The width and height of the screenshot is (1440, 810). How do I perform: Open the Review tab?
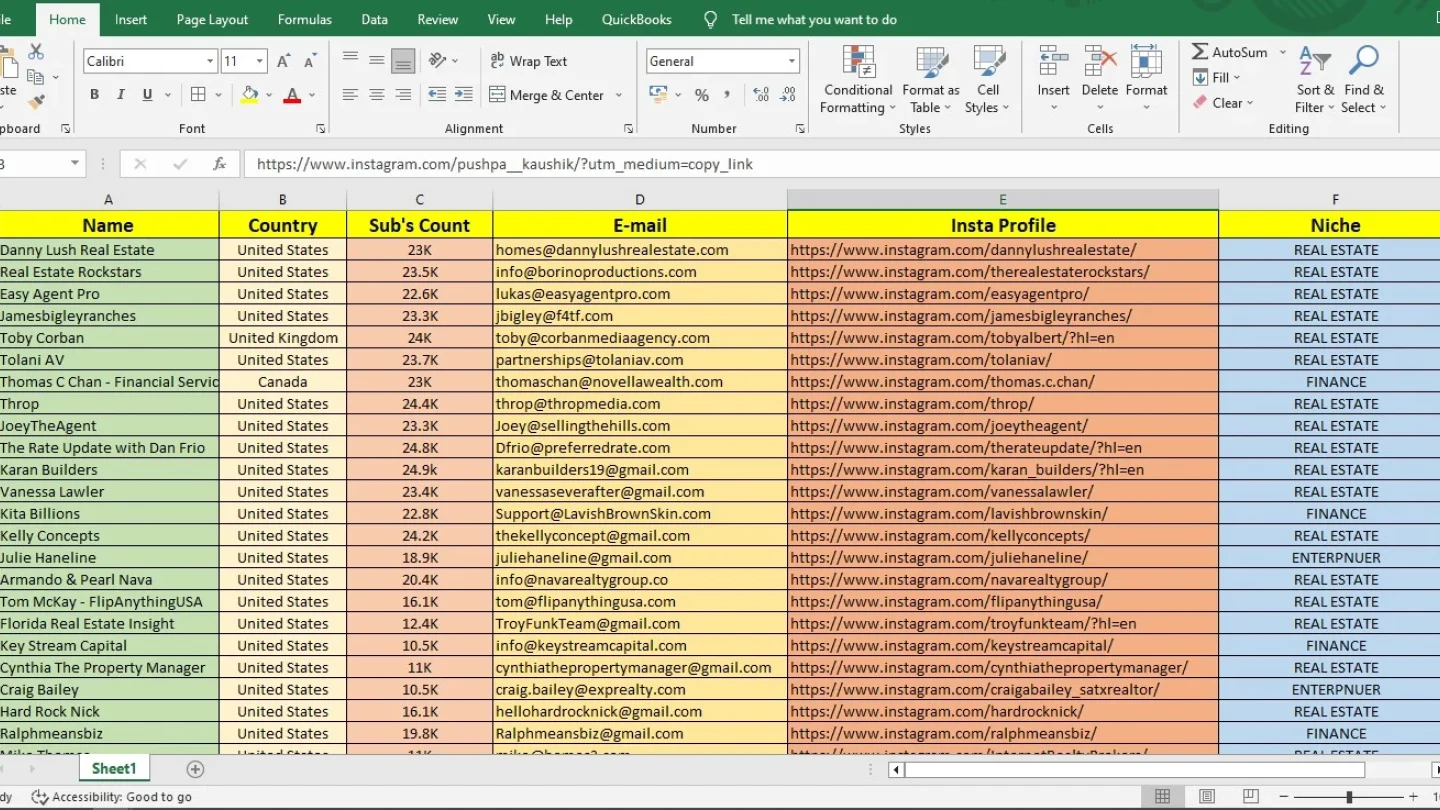[x=438, y=19]
